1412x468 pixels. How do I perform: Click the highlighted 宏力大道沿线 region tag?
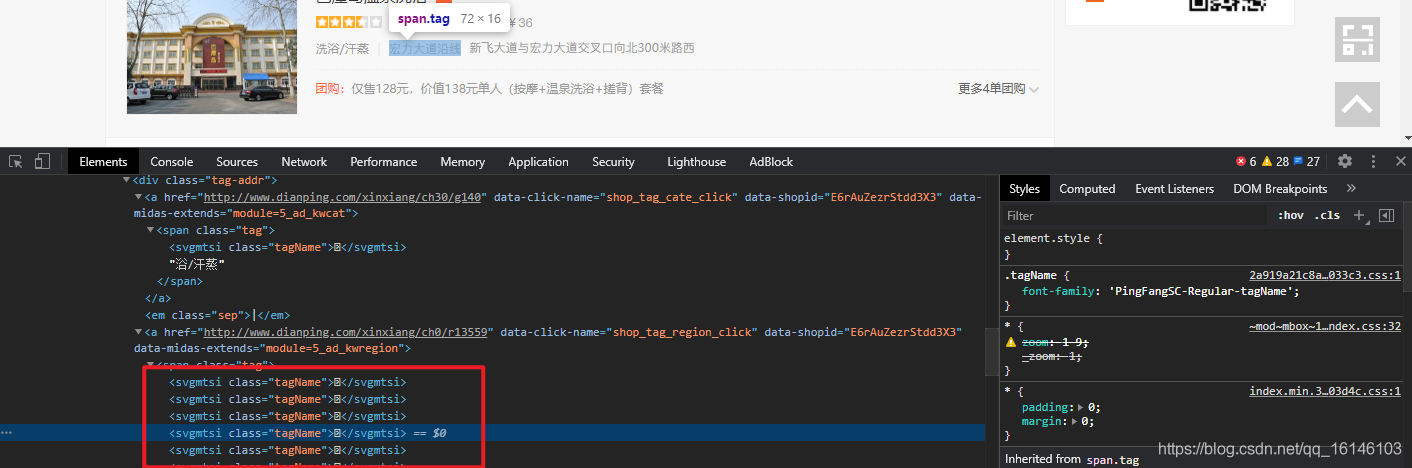coord(425,48)
